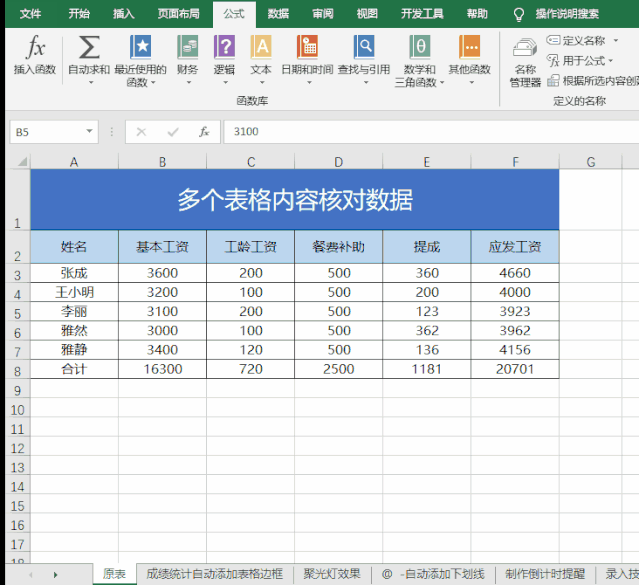Viewport: 639px width, 585px height.
Task: Expand the AutoSum dropdown arrow
Action: point(91,82)
